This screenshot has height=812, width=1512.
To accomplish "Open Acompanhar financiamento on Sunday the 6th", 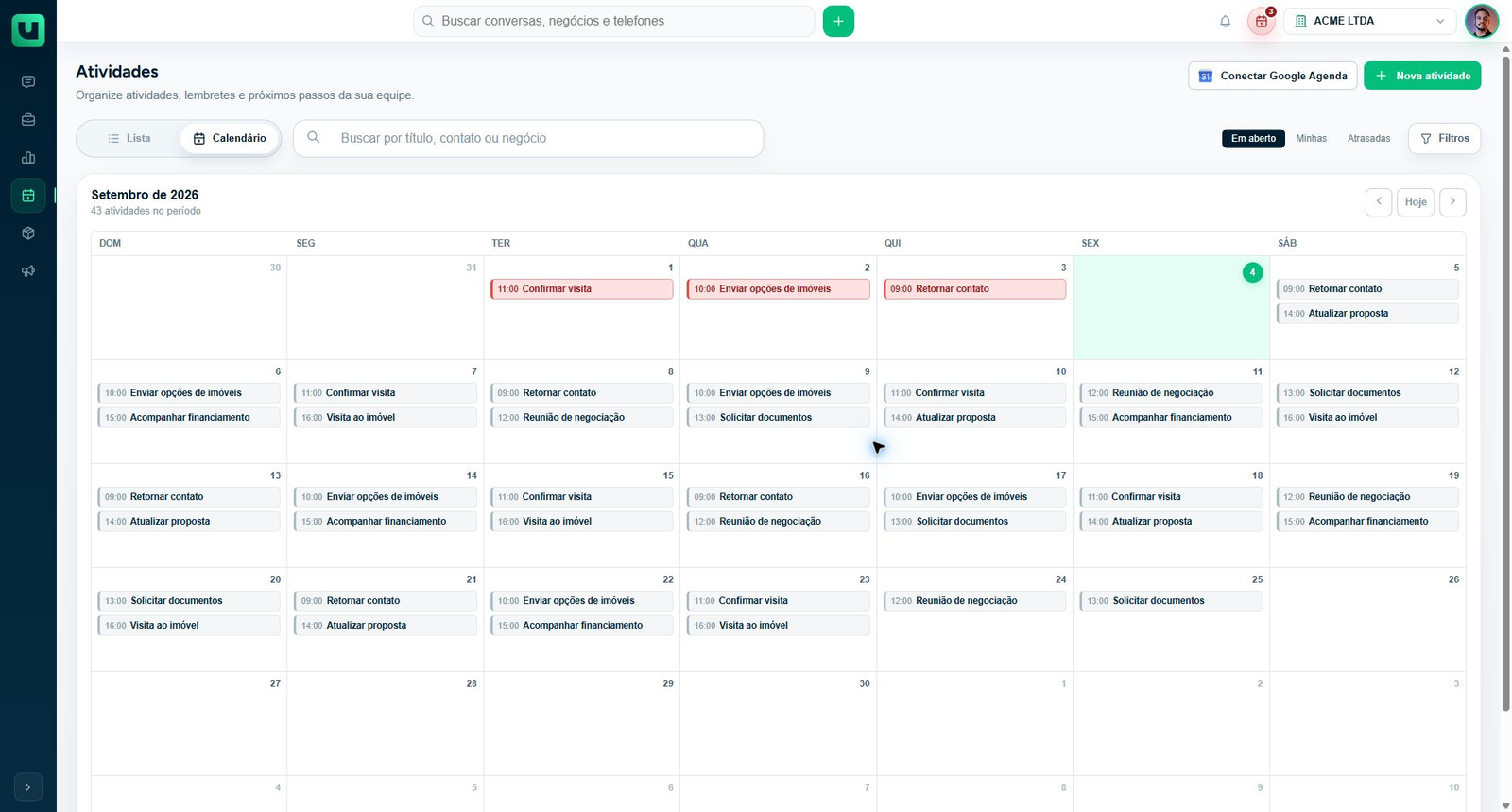I will coord(189,418).
